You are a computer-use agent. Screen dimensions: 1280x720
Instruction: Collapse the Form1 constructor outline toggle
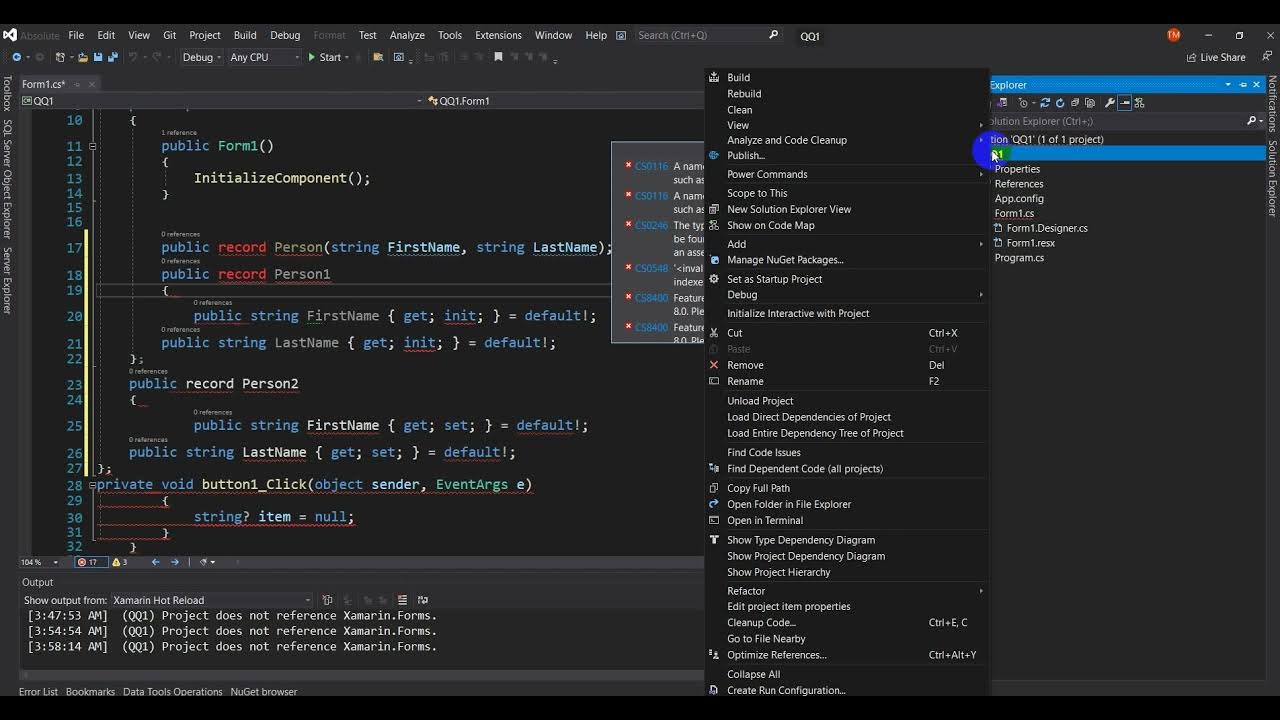coord(92,146)
